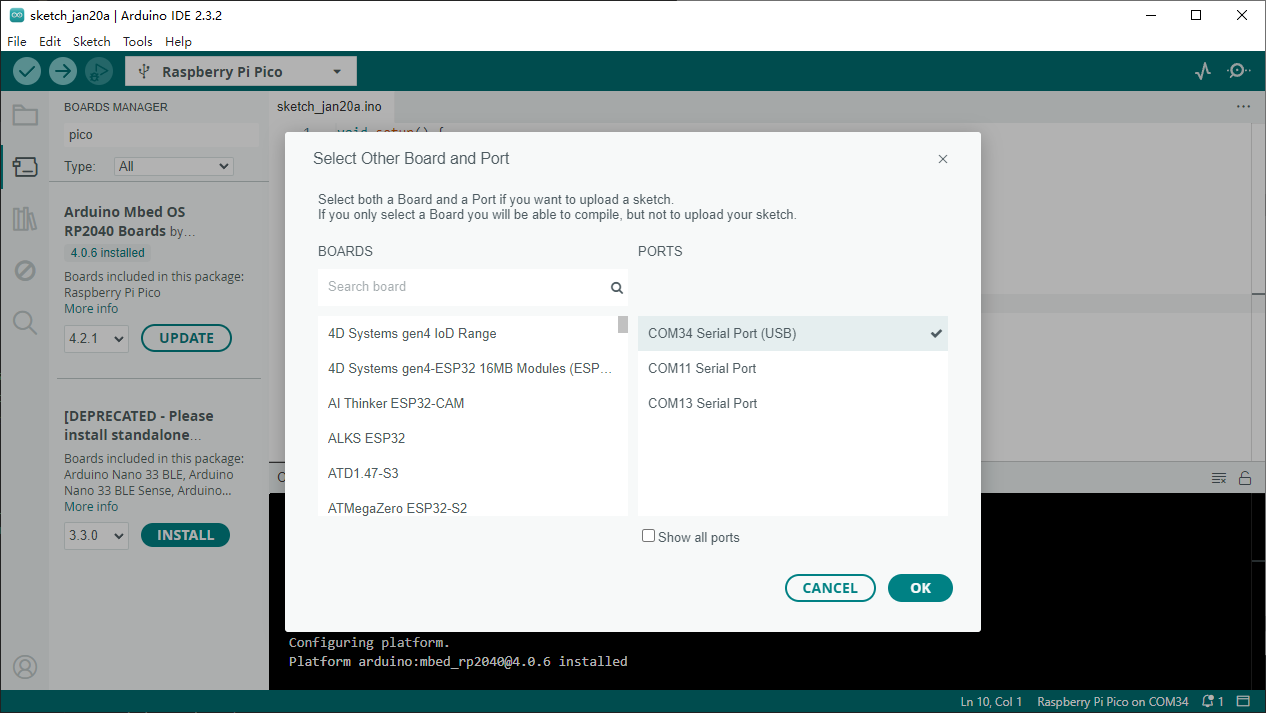Click the 4.0.6 installed badge
The image size is (1266, 713).
(x=107, y=253)
